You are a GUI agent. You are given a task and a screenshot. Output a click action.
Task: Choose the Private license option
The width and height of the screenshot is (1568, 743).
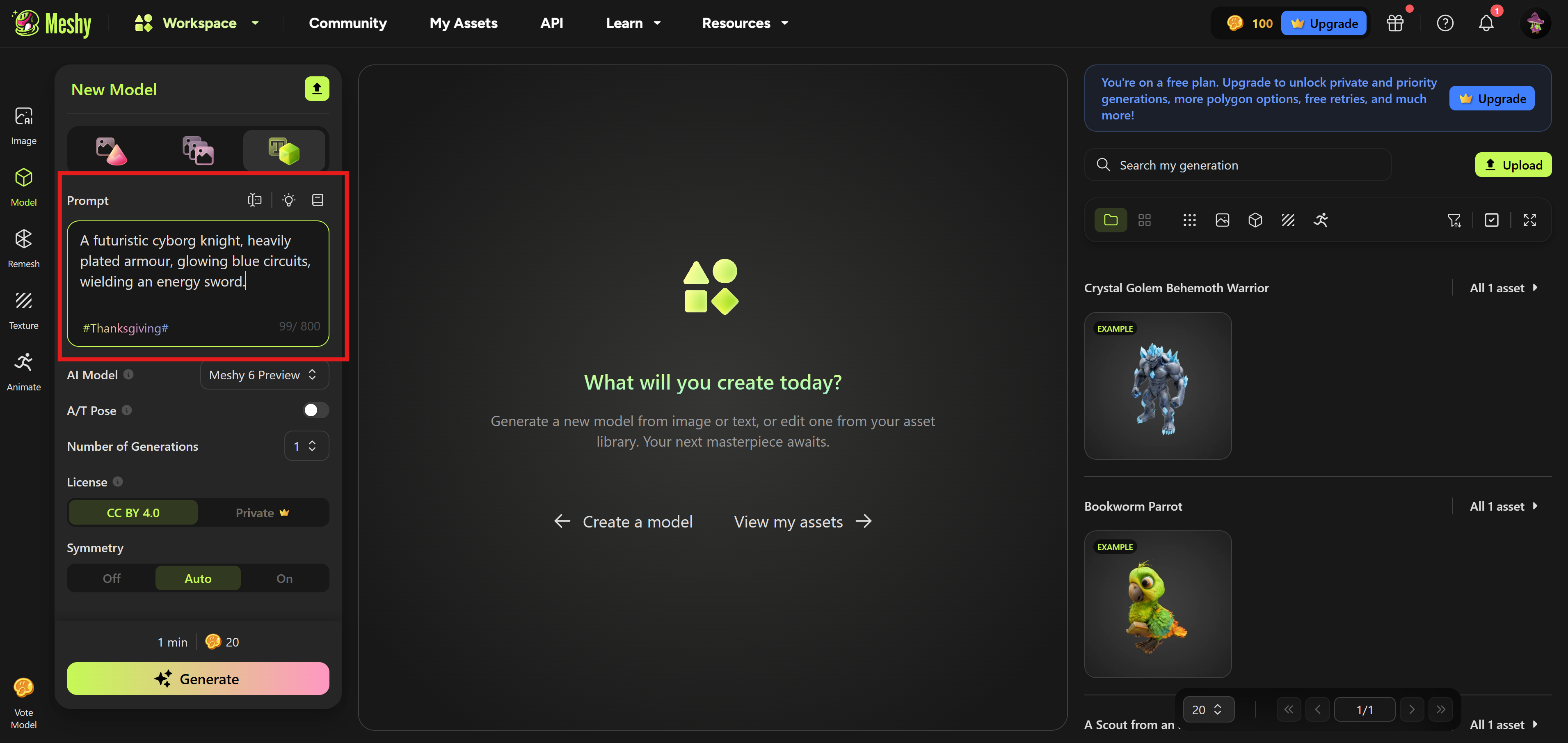262,513
